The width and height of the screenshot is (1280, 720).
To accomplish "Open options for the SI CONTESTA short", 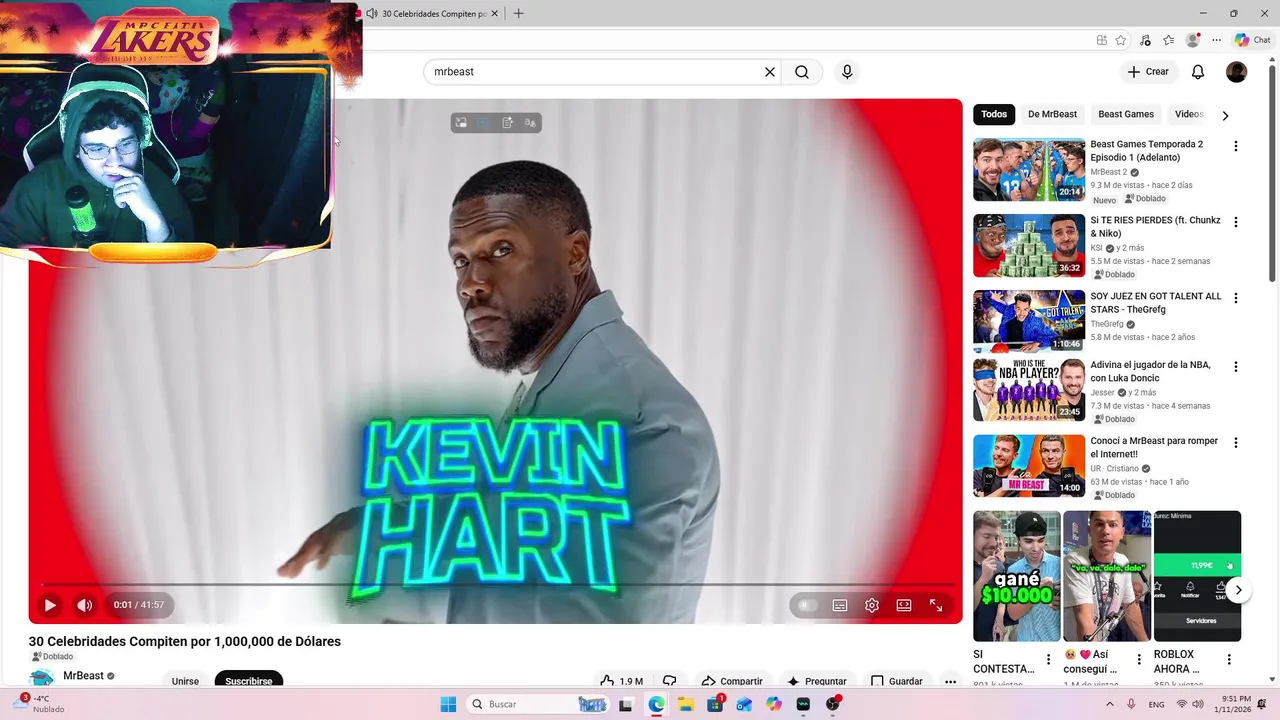I will 1048,660.
